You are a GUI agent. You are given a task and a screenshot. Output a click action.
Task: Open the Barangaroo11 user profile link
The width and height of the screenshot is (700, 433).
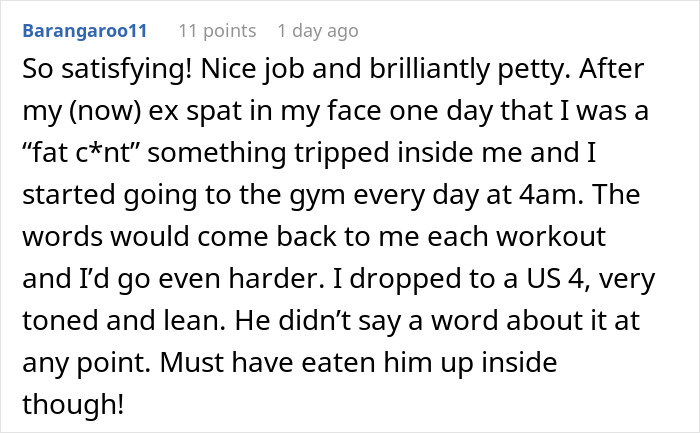[88, 31]
